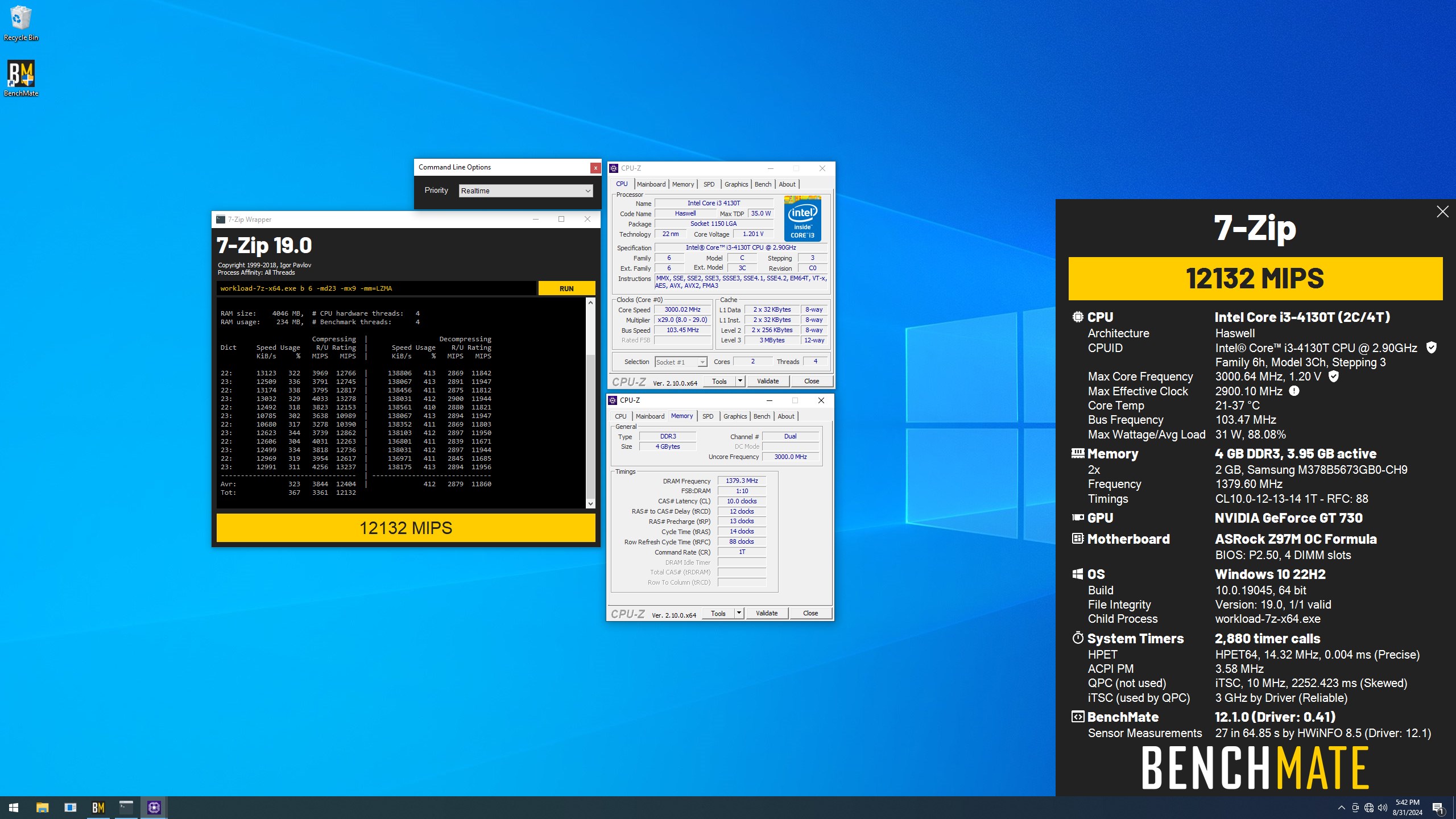This screenshot has width=1456, height=819.
Task: Click the Specification field Intel Core i3-4130T
Action: [741, 247]
